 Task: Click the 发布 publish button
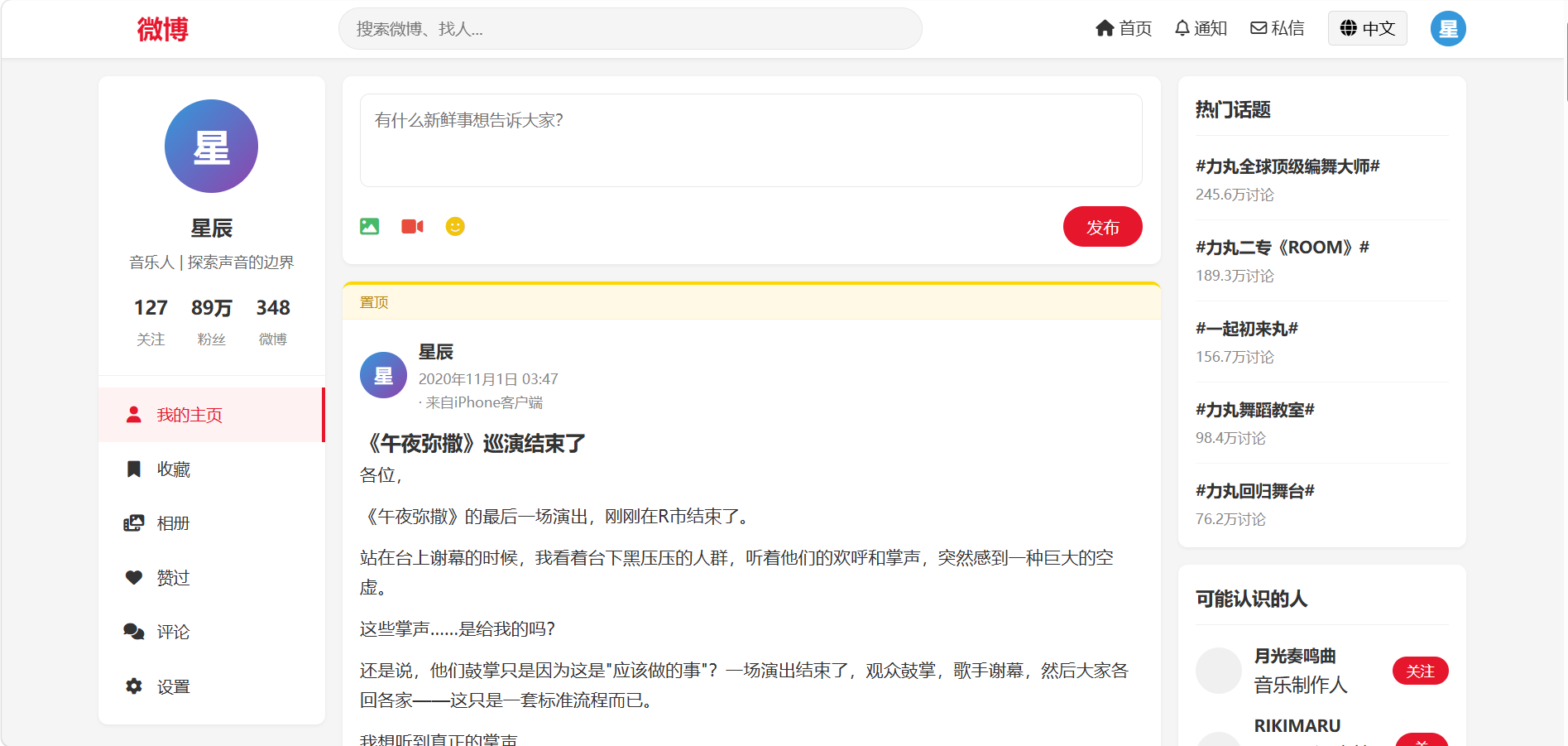(1102, 227)
